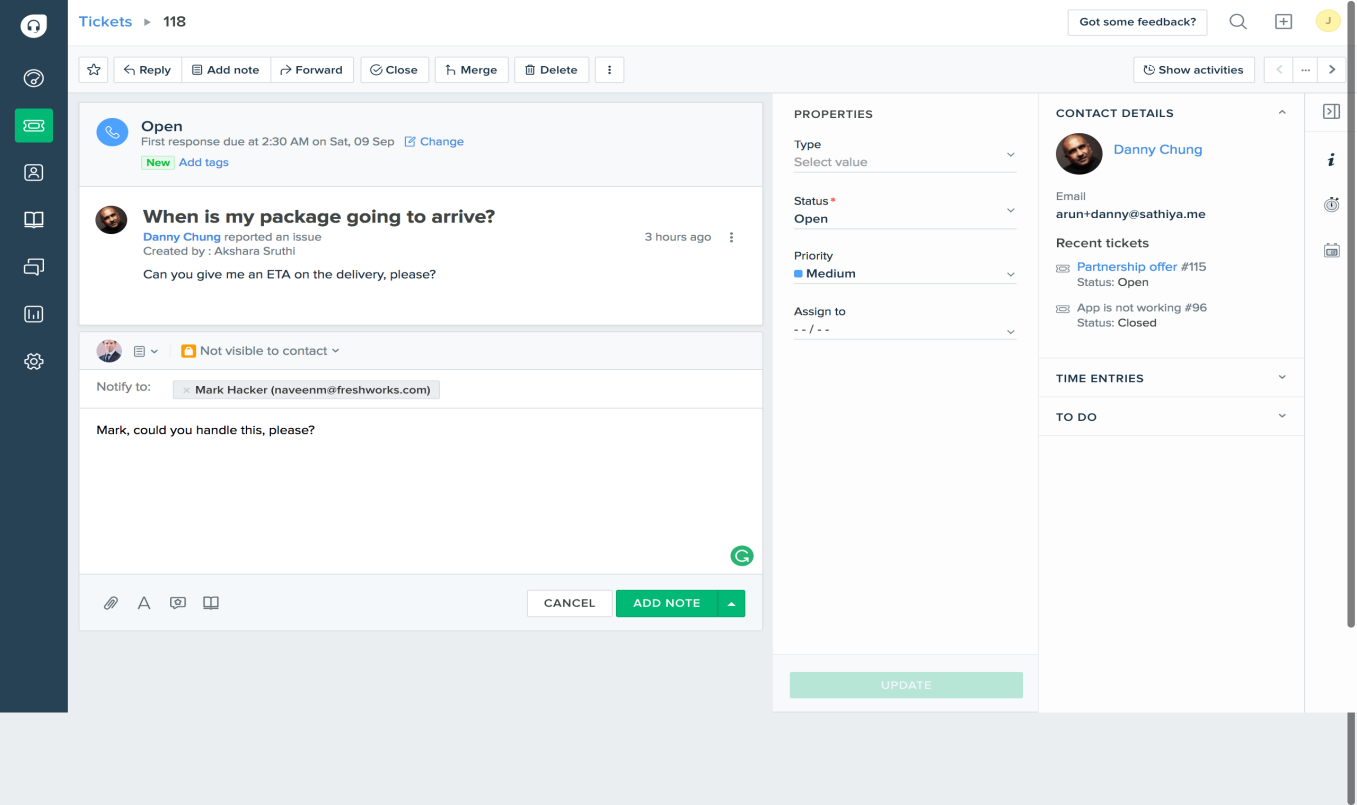
Task: Open the Dashboard from the sidebar
Action: click(33, 79)
